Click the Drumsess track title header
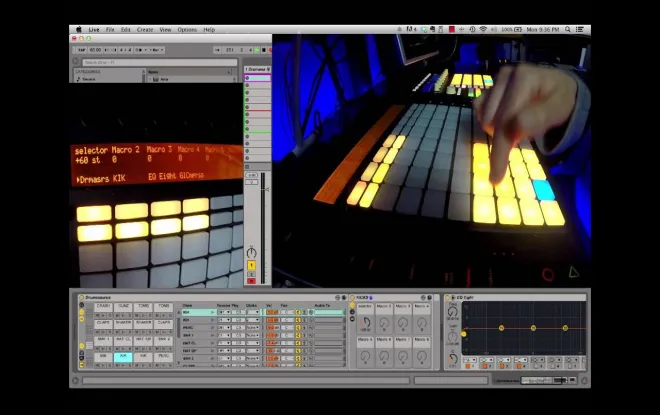 pos(257,69)
